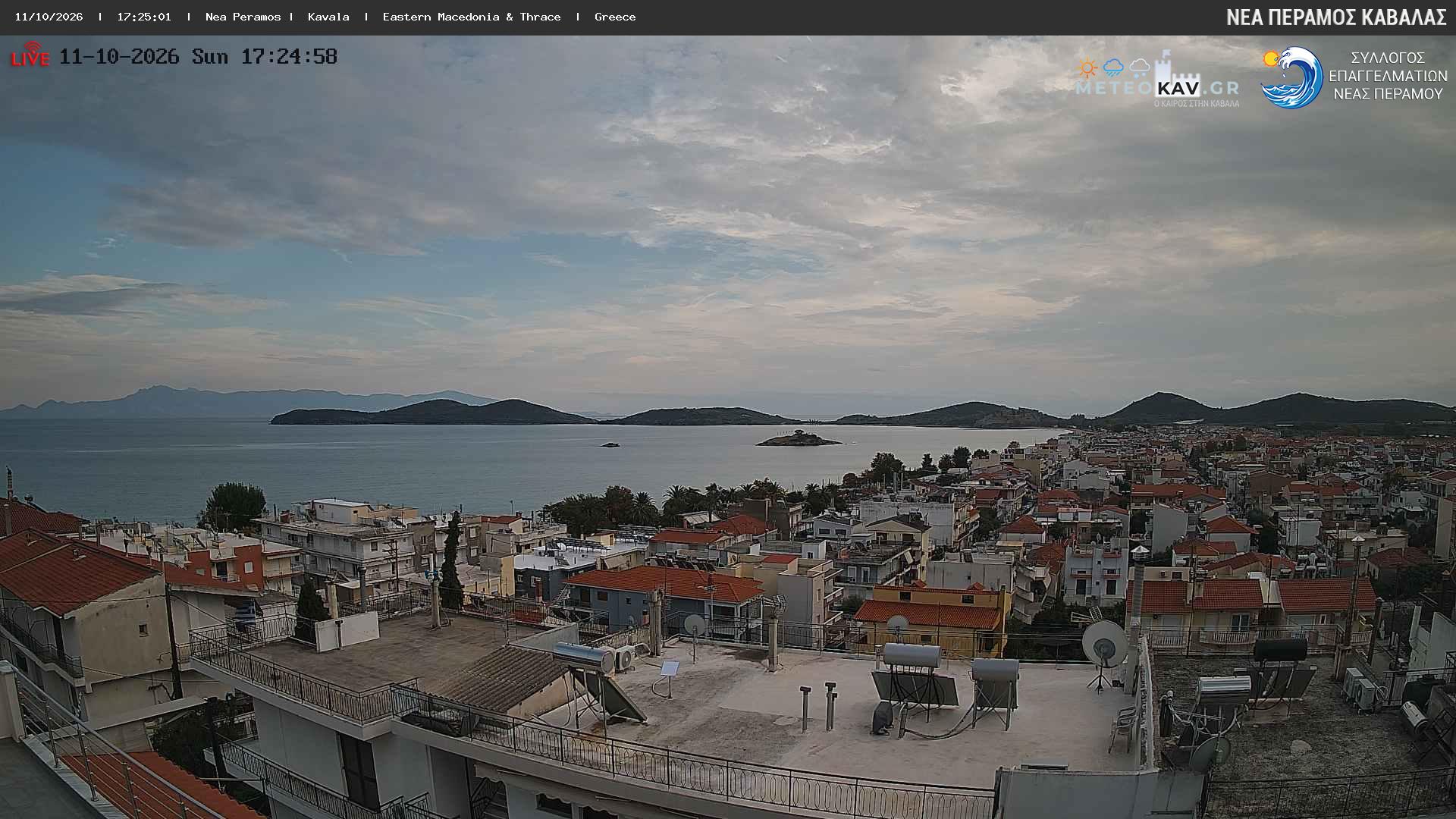Click 'Ο ΚΑΙΡΟΣ ΣΤΗΝ ΚΑΒΑΛΑ' tagline

pyautogui.click(x=1197, y=103)
